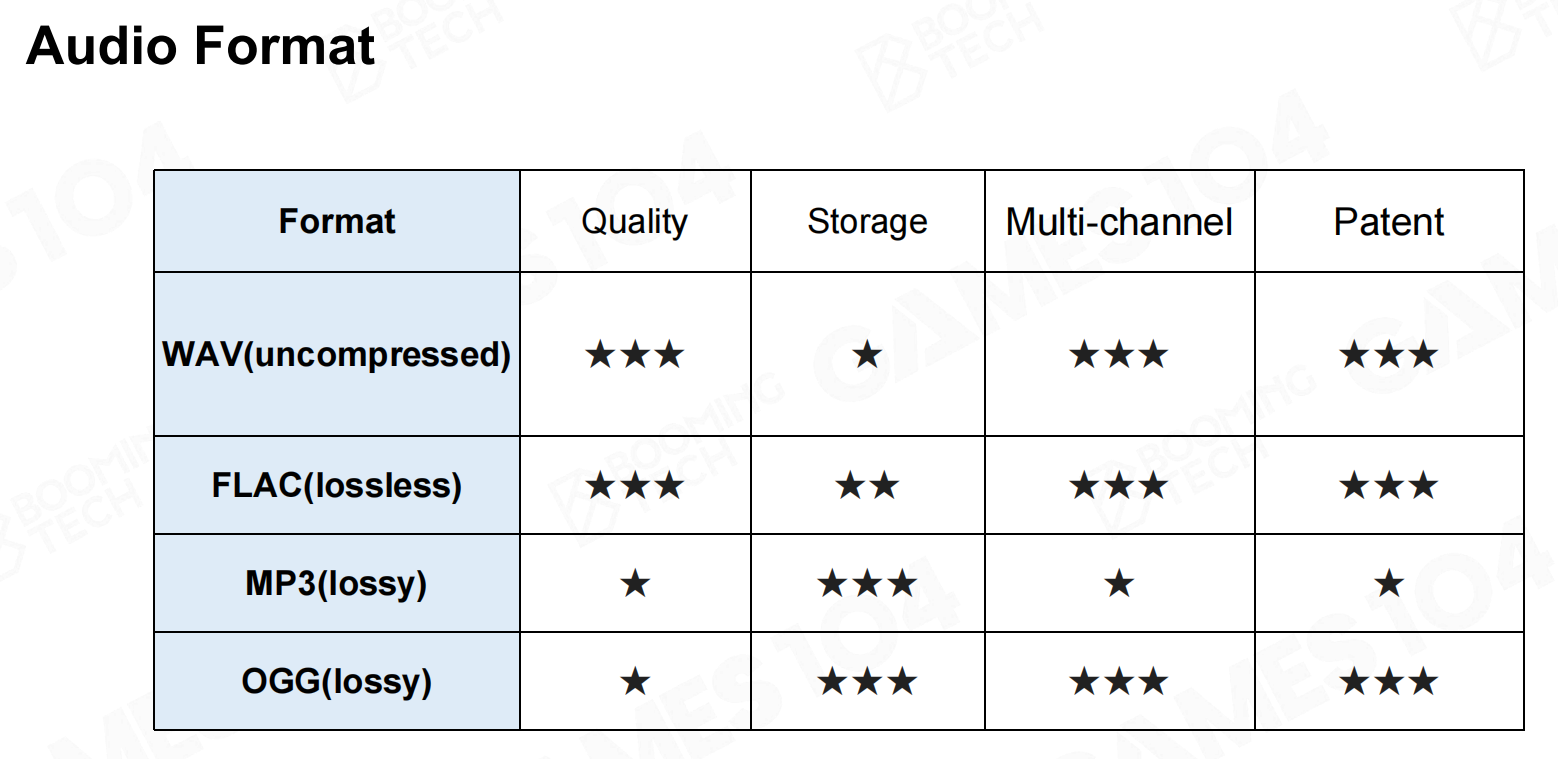The height and width of the screenshot is (759, 1558).
Task: Click the Audio Format slide title
Action: click(201, 47)
